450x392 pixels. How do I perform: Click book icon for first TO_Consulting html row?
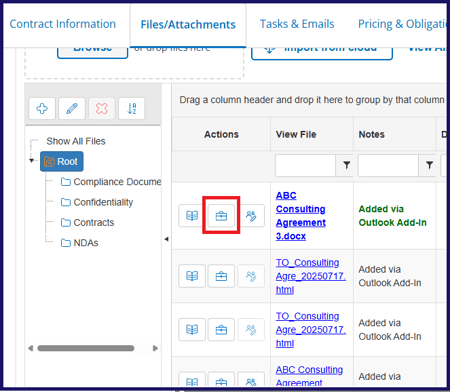pyautogui.click(x=192, y=276)
